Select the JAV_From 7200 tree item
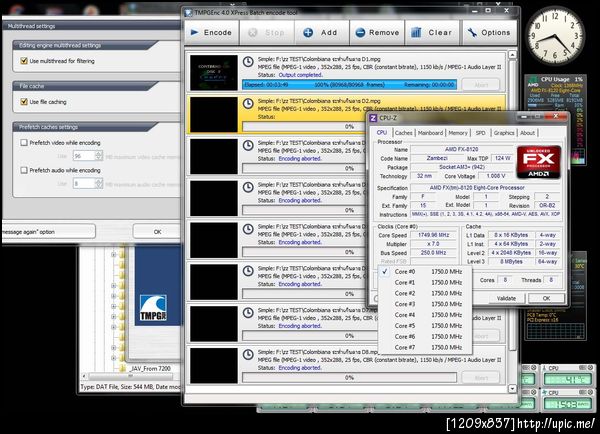This screenshot has height=434, width=600. click(150, 369)
